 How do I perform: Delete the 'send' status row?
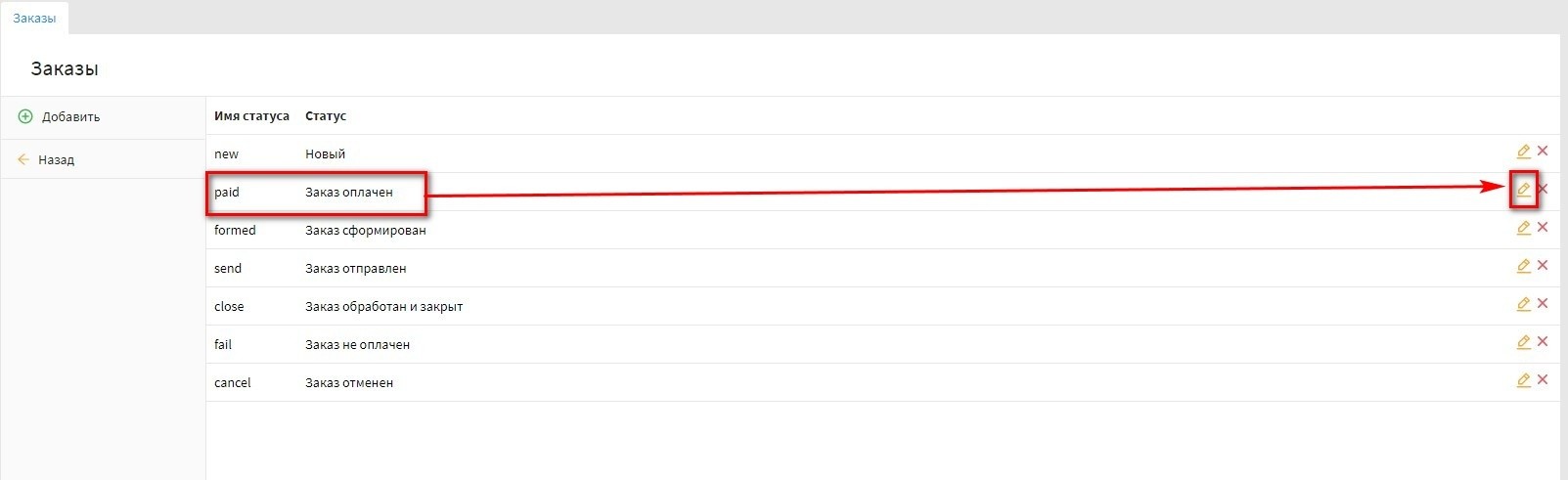[1543, 265]
